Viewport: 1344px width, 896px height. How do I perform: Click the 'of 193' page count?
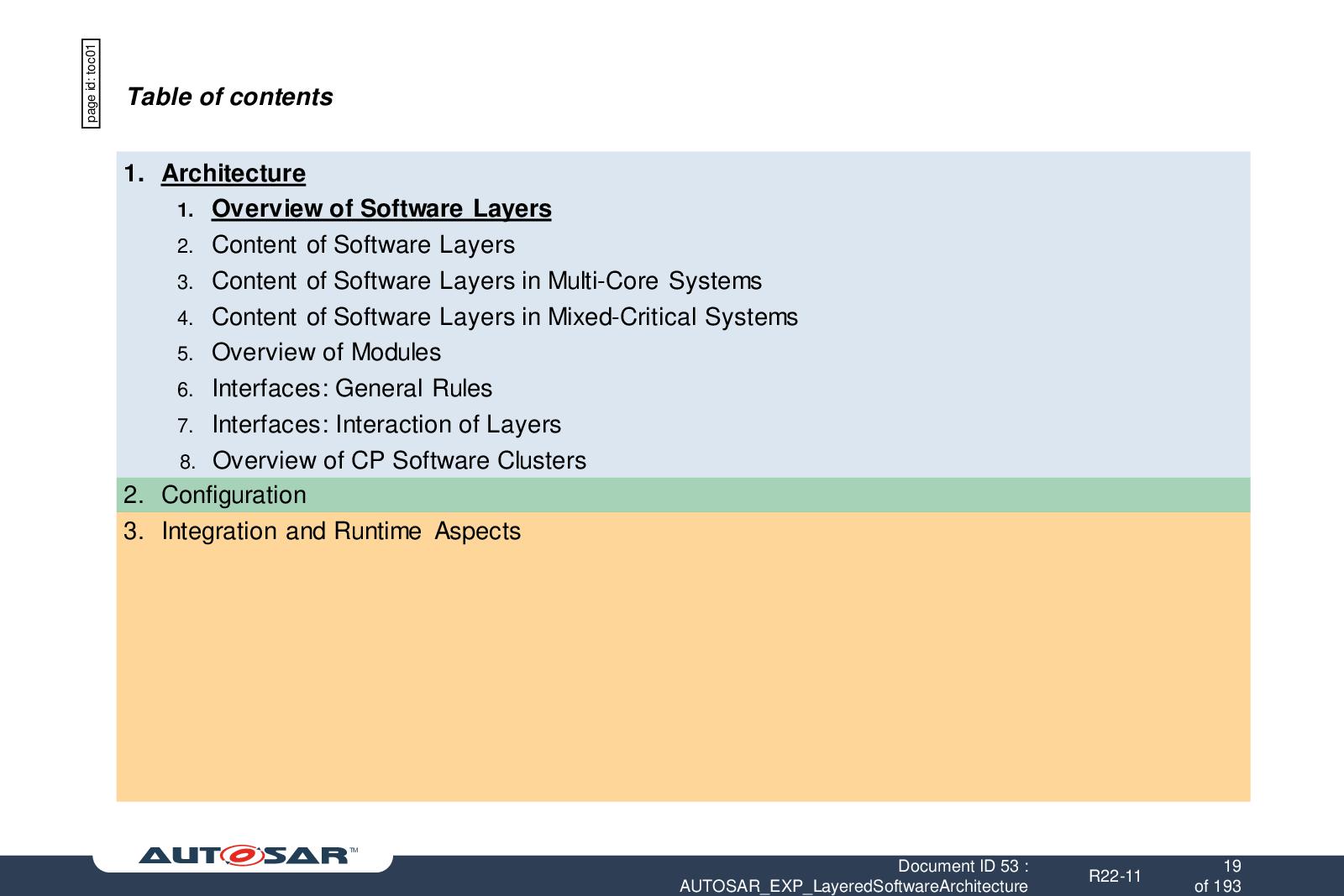1217,886
